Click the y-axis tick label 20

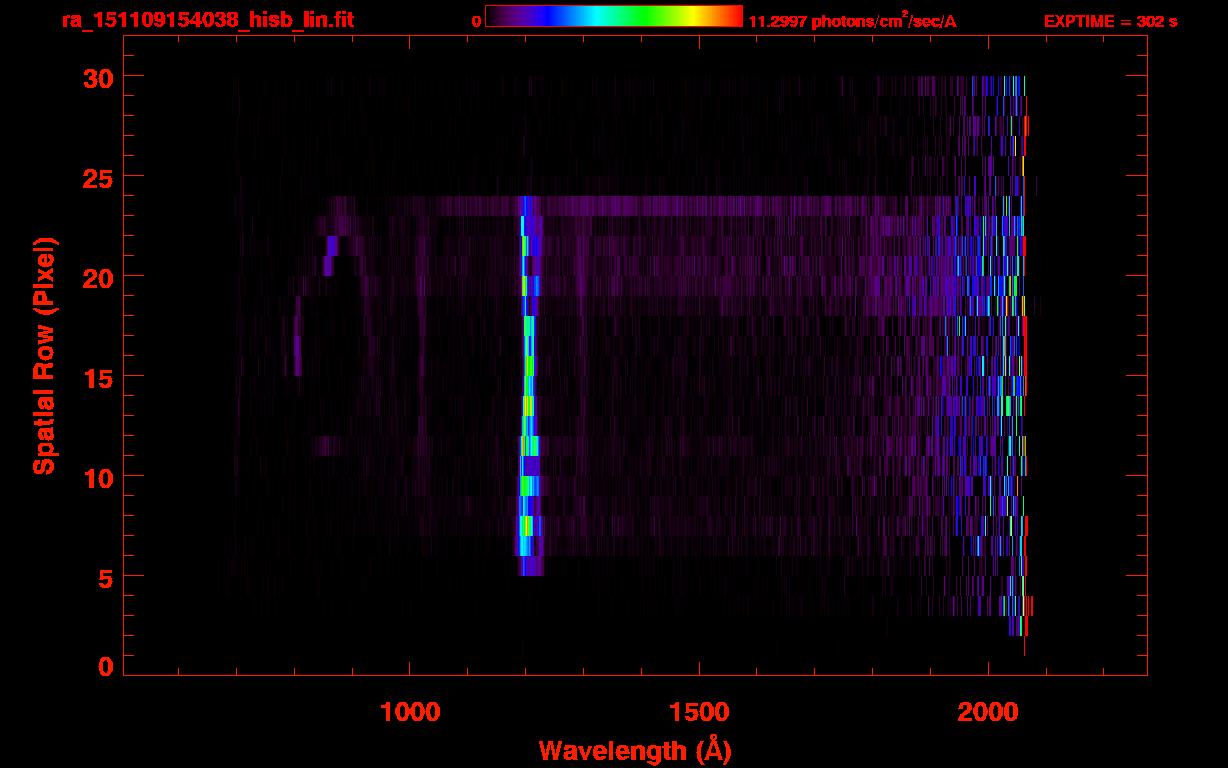click(x=98, y=277)
